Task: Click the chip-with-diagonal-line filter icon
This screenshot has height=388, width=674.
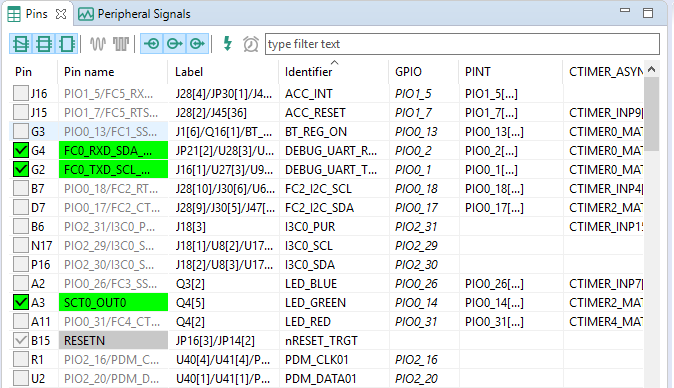Action: tap(21, 44)
